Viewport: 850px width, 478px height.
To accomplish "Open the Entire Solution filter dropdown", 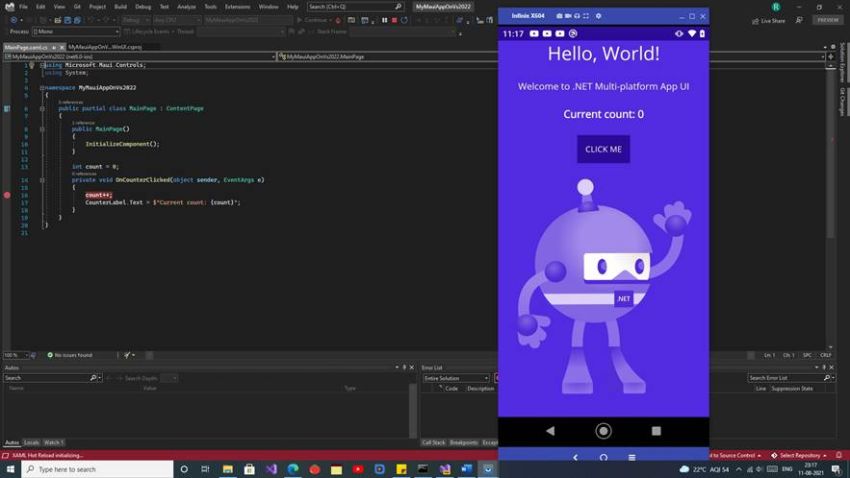I will coord(456,378).
